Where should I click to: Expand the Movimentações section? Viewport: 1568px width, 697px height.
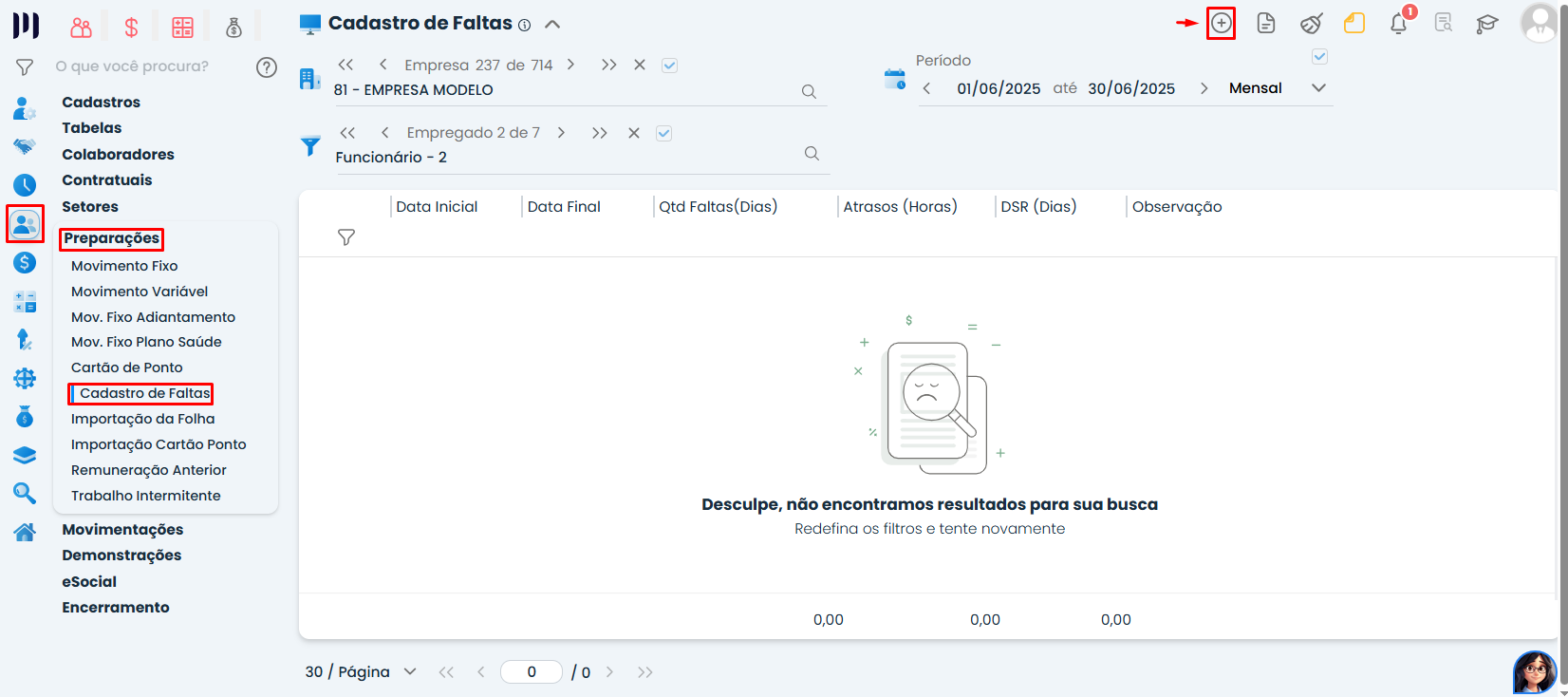pyautogui.click(x=122, y=530)
